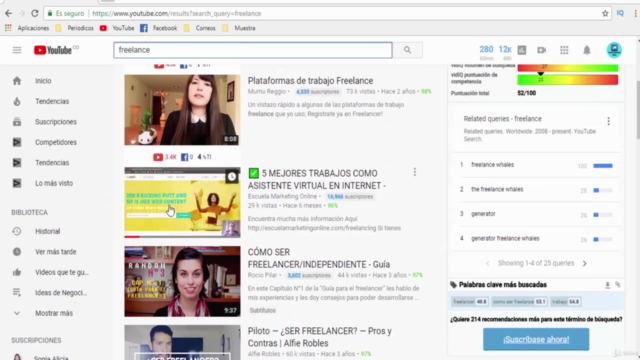This screenshot has height=360, width=640.
Task: Open the hamburger guide menu
Action: point(17,50)
